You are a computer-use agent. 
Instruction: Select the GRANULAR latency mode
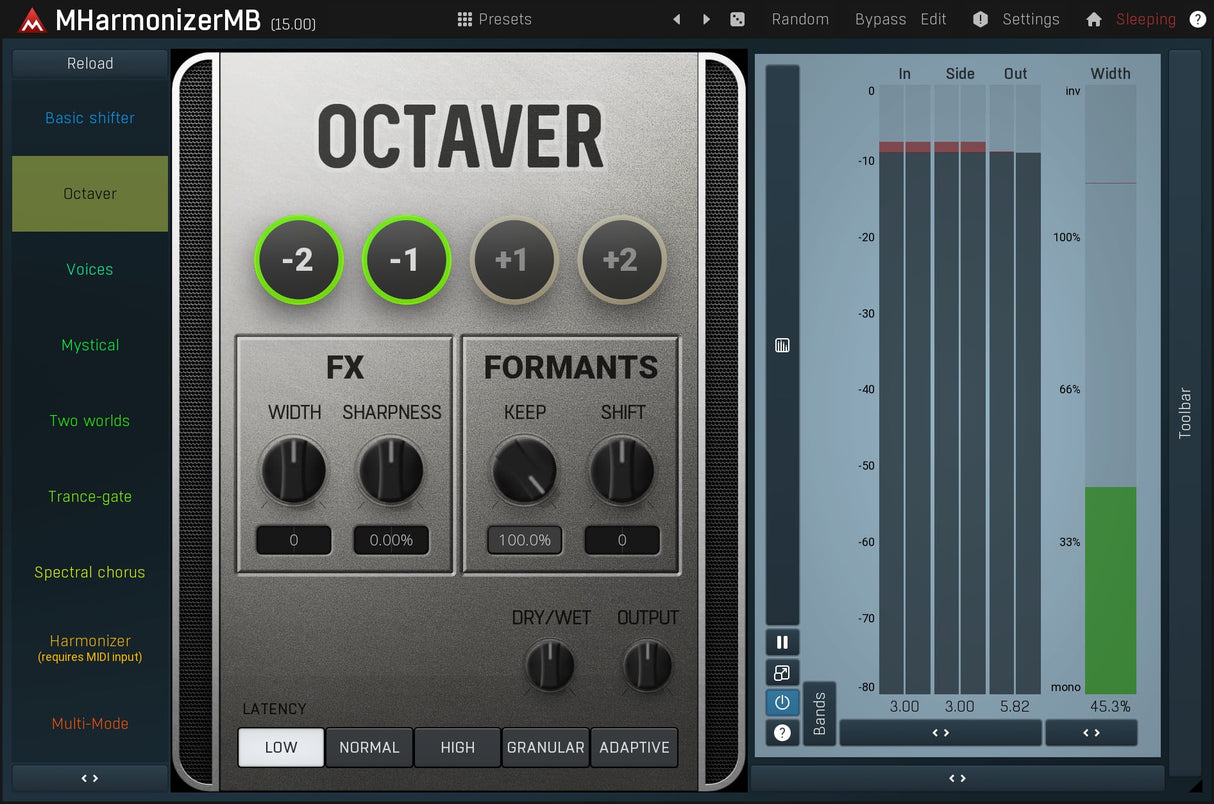click(x=546, y=747)
